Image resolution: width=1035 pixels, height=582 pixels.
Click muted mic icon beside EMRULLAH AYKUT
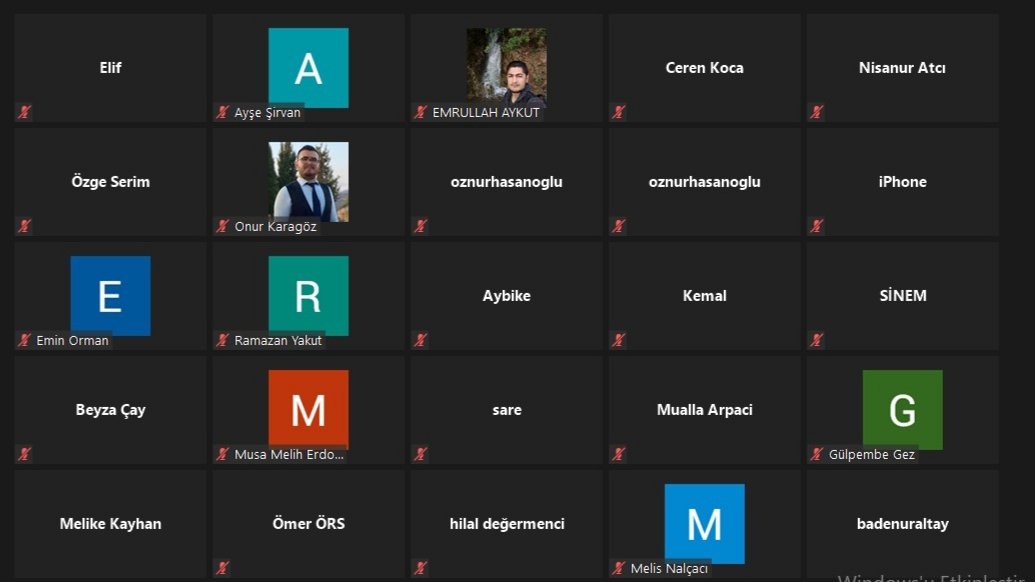(x=420, y=112)
